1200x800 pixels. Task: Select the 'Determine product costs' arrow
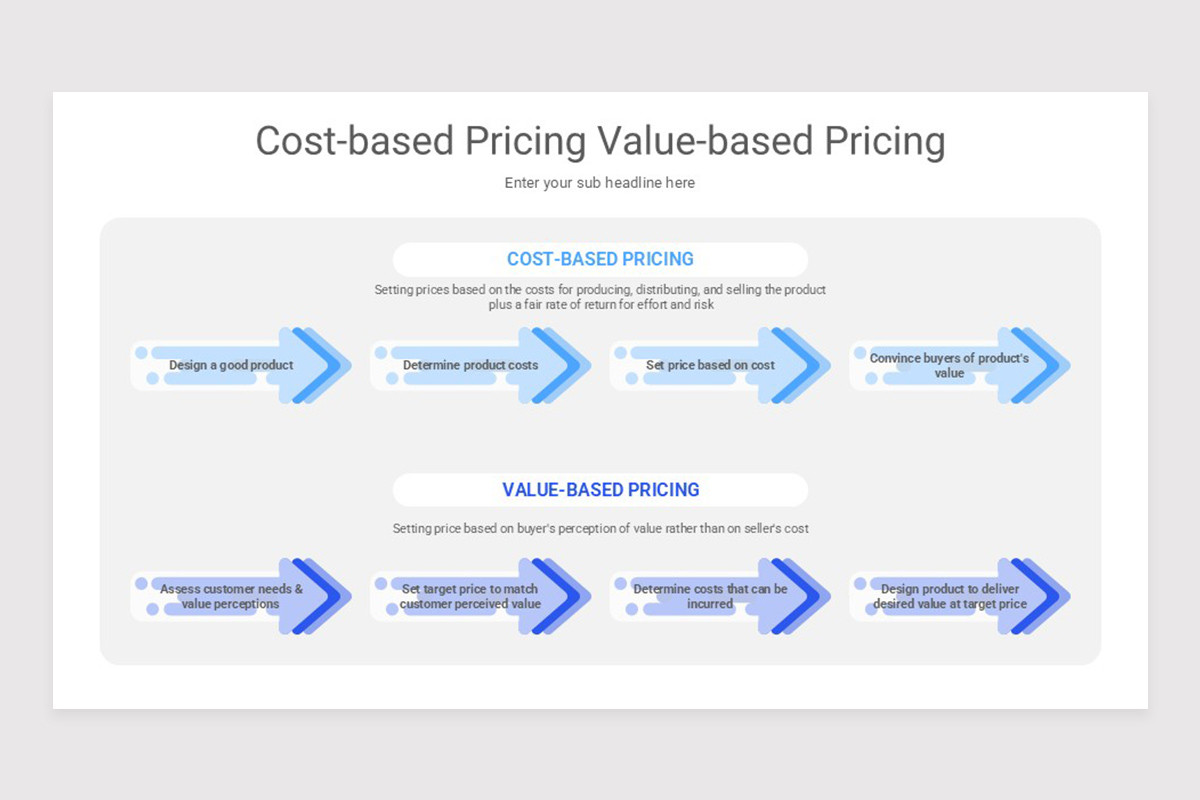pyautogui.click(x=481, y=365)
